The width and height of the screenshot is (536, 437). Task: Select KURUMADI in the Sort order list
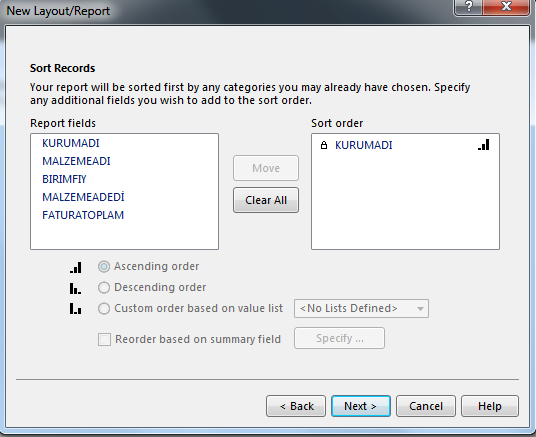[x=364, y=145]
